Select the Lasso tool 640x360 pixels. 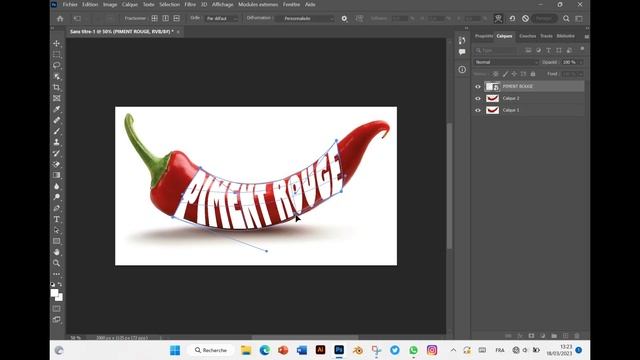pyautogui.click(x=57, y=65)
